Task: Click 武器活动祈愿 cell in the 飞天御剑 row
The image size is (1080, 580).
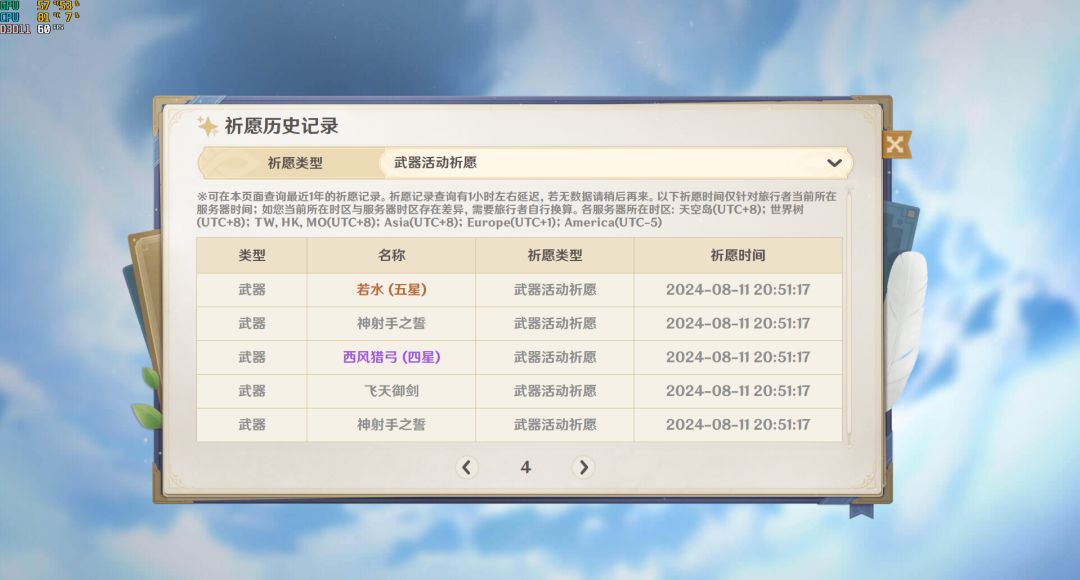Action: (x=554, y=391)
